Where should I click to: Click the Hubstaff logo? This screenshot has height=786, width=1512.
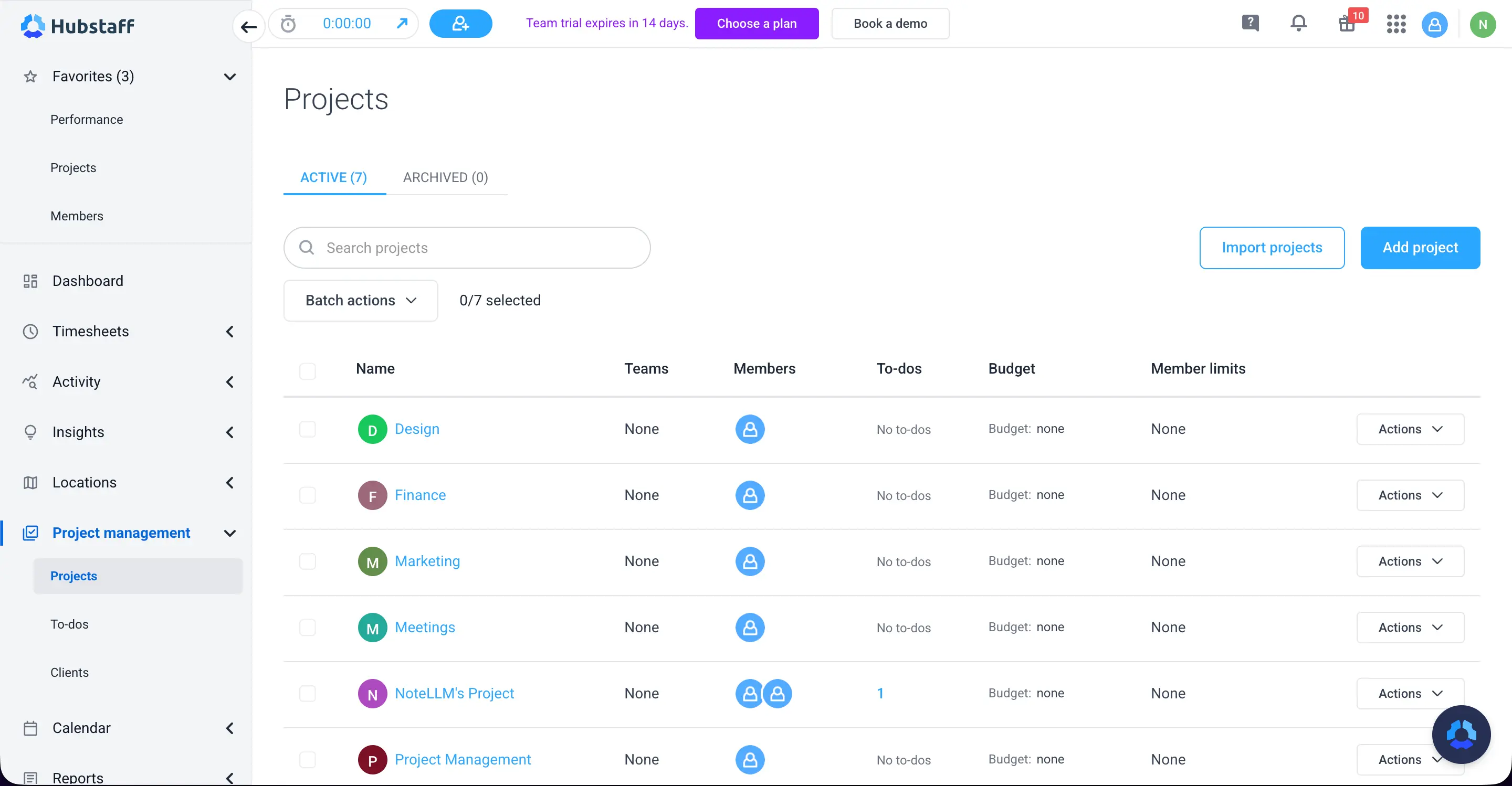coord(78,25)
